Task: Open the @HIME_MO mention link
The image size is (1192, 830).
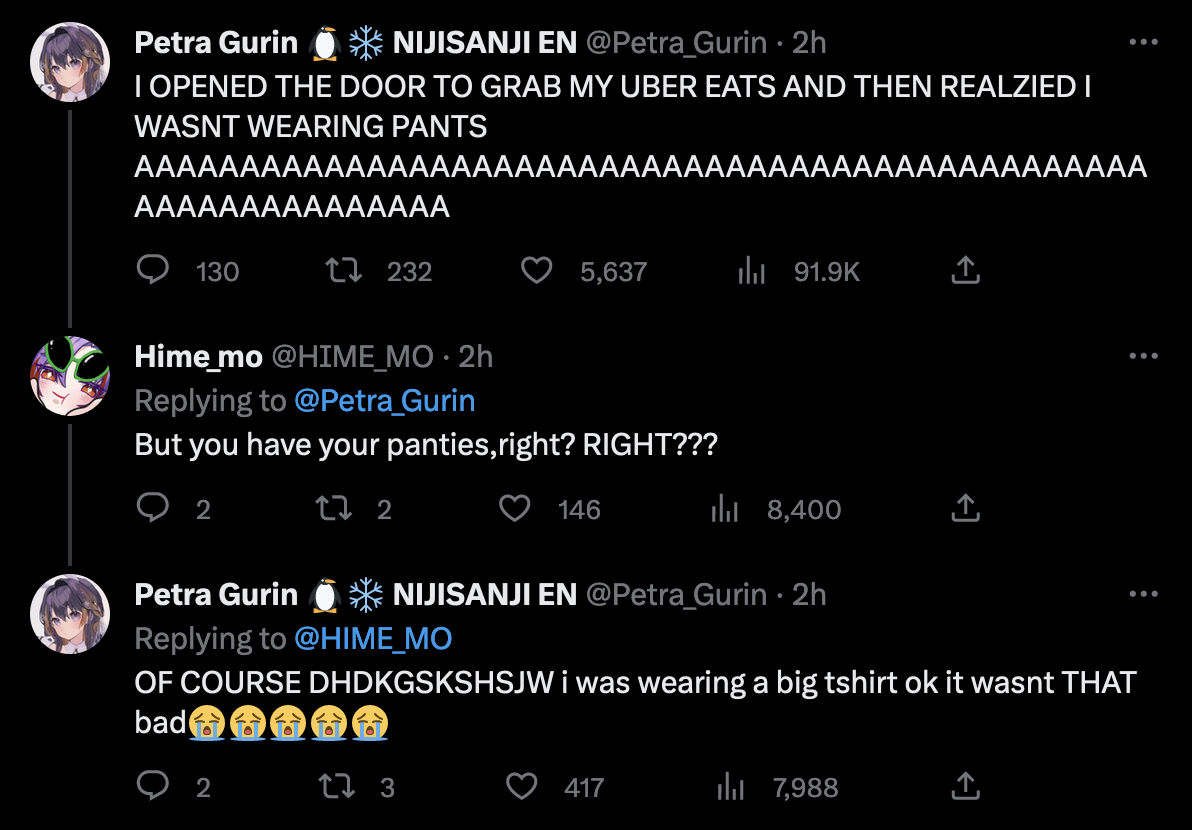Action: pyautogui.click(x=372, y=639)
